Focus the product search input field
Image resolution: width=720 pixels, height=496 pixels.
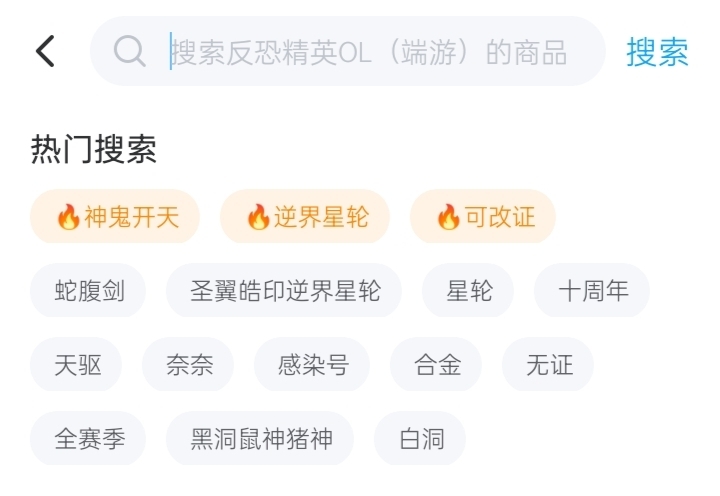(x=368, y=51)
